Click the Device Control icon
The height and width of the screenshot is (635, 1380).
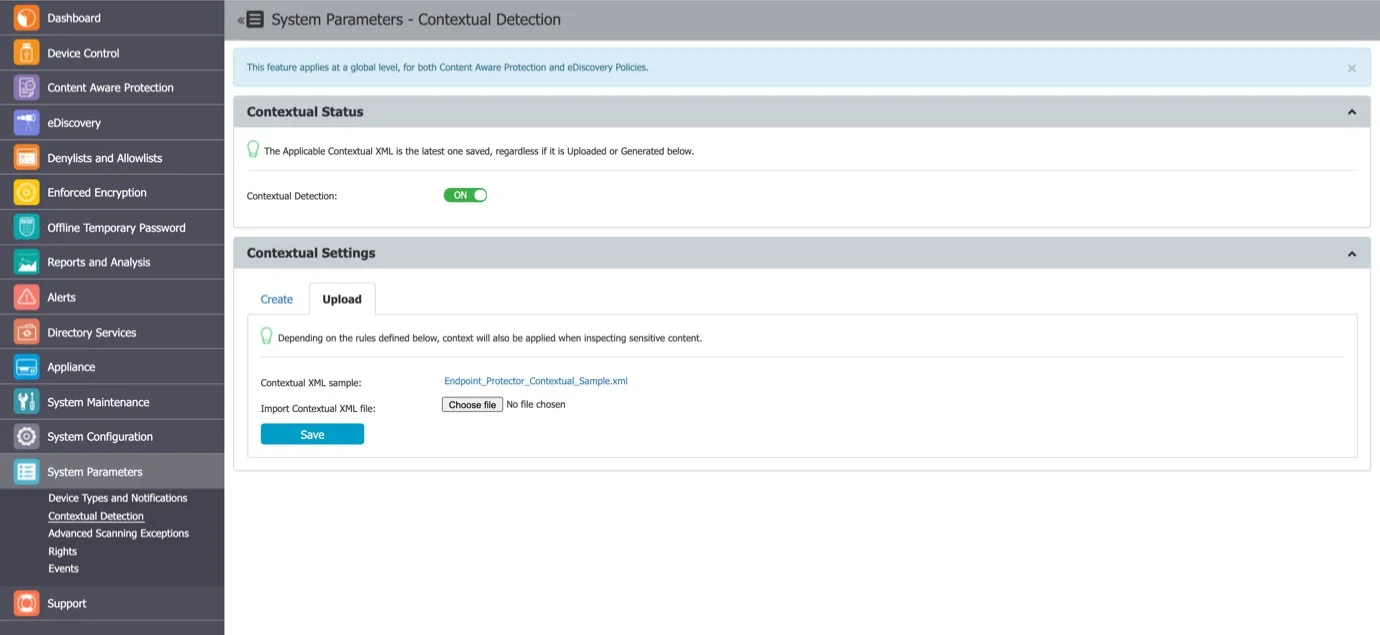[x=26, y=53]
